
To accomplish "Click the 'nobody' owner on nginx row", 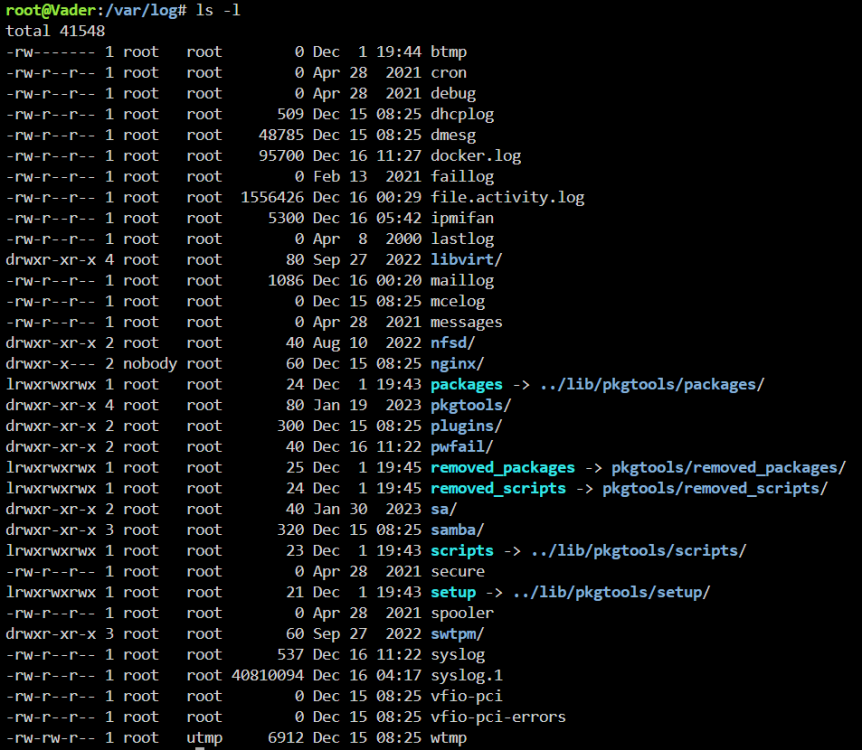I will (150, 364).
